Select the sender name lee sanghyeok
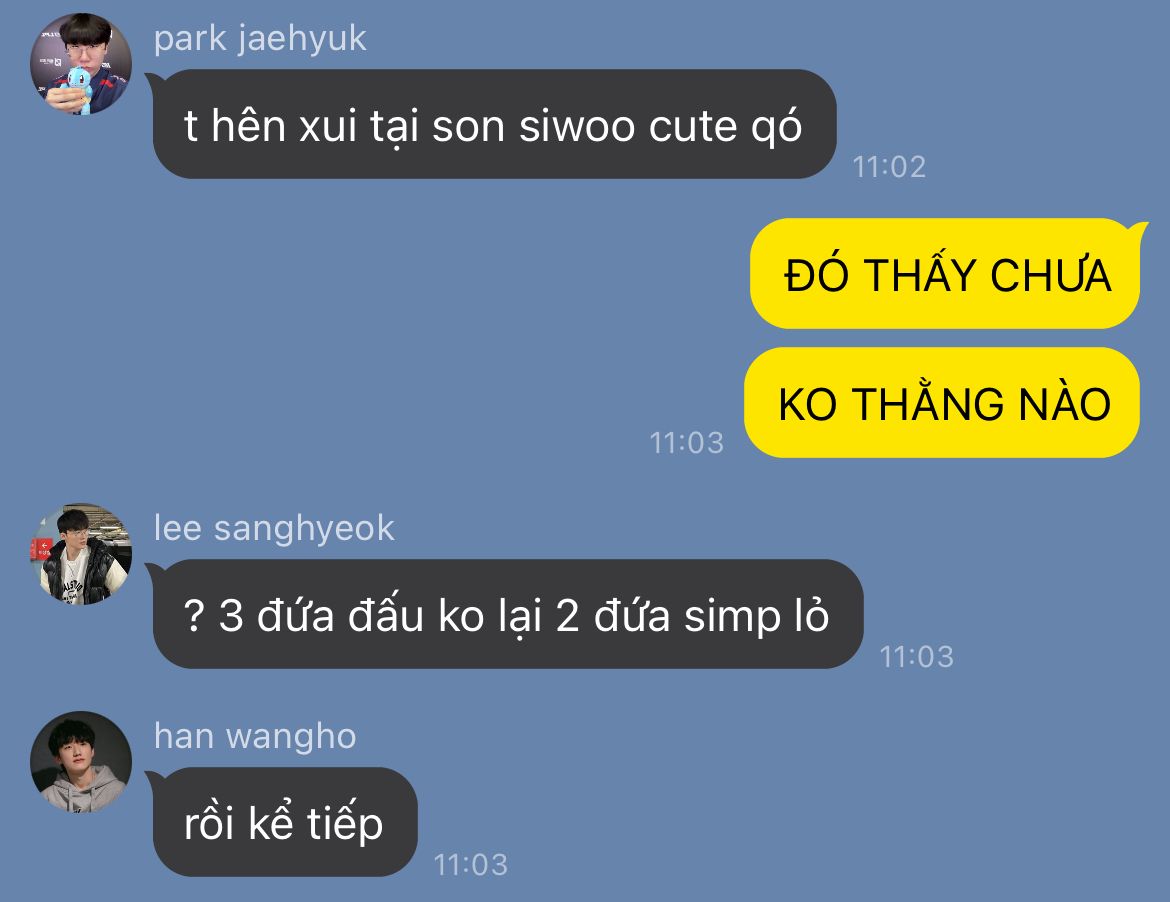 click(x=274, y=528)
